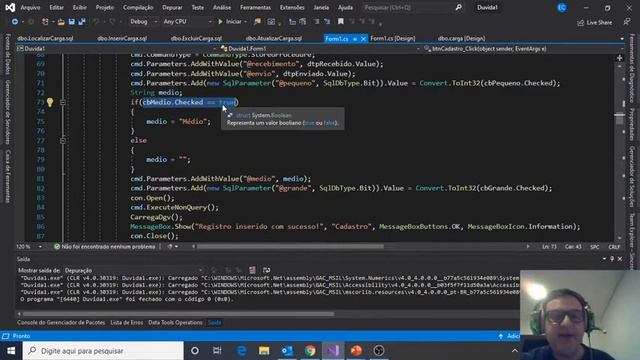640x360 pixels.
Task: Click the no problems found status indicator
Action: pyautogui.click(x=105, y=247)
